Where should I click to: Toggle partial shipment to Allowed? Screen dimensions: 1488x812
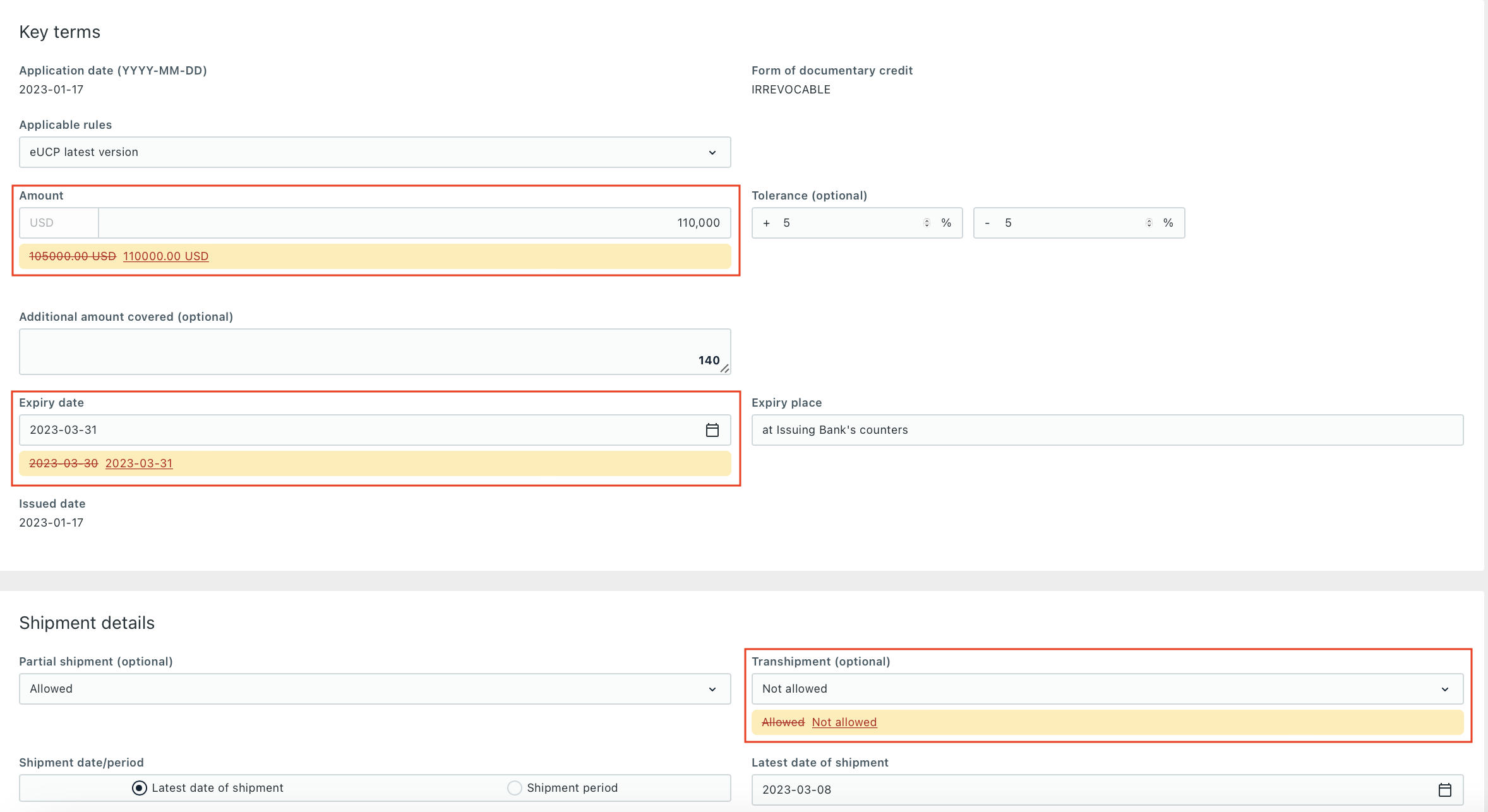pyautogui.click(x=375, y=688)
